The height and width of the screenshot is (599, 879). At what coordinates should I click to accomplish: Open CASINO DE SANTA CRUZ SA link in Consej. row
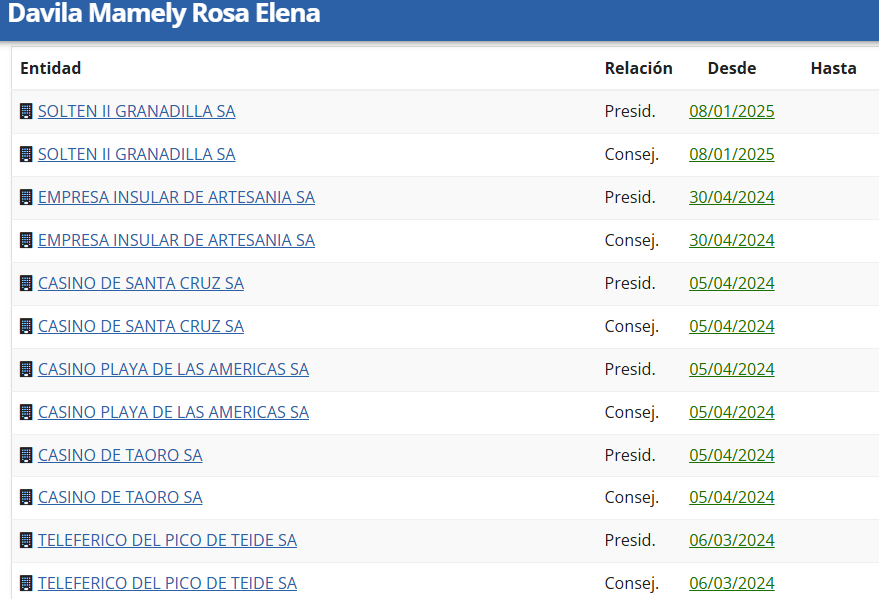coord(141,326)
